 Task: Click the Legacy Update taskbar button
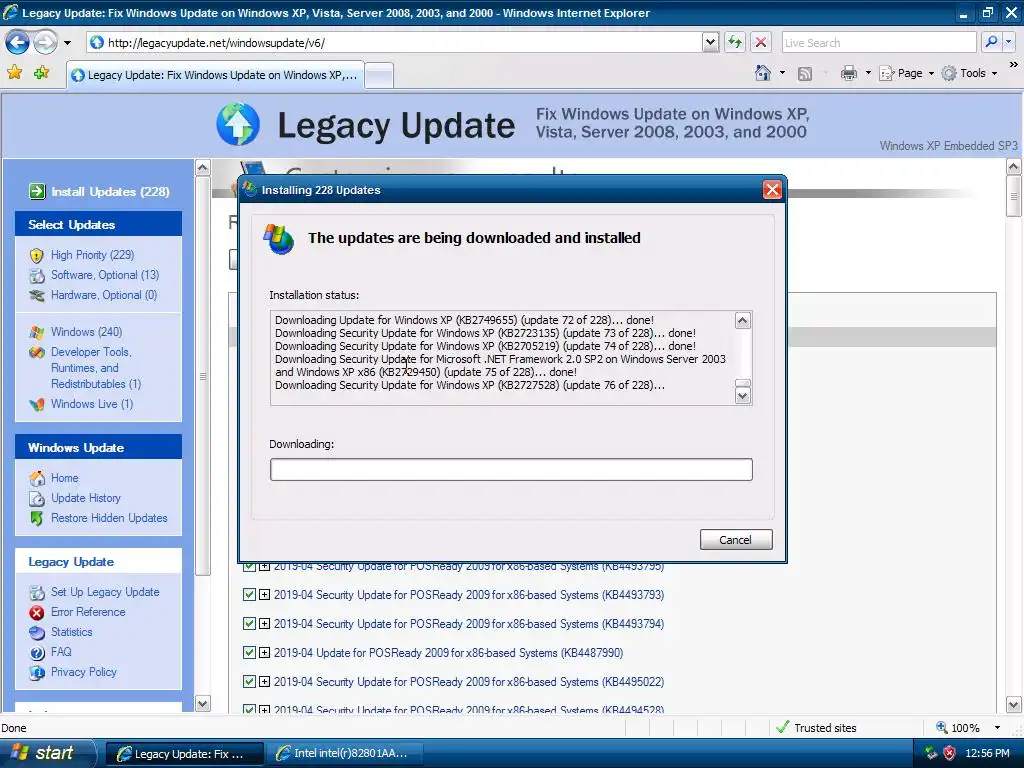pos(185,754)
